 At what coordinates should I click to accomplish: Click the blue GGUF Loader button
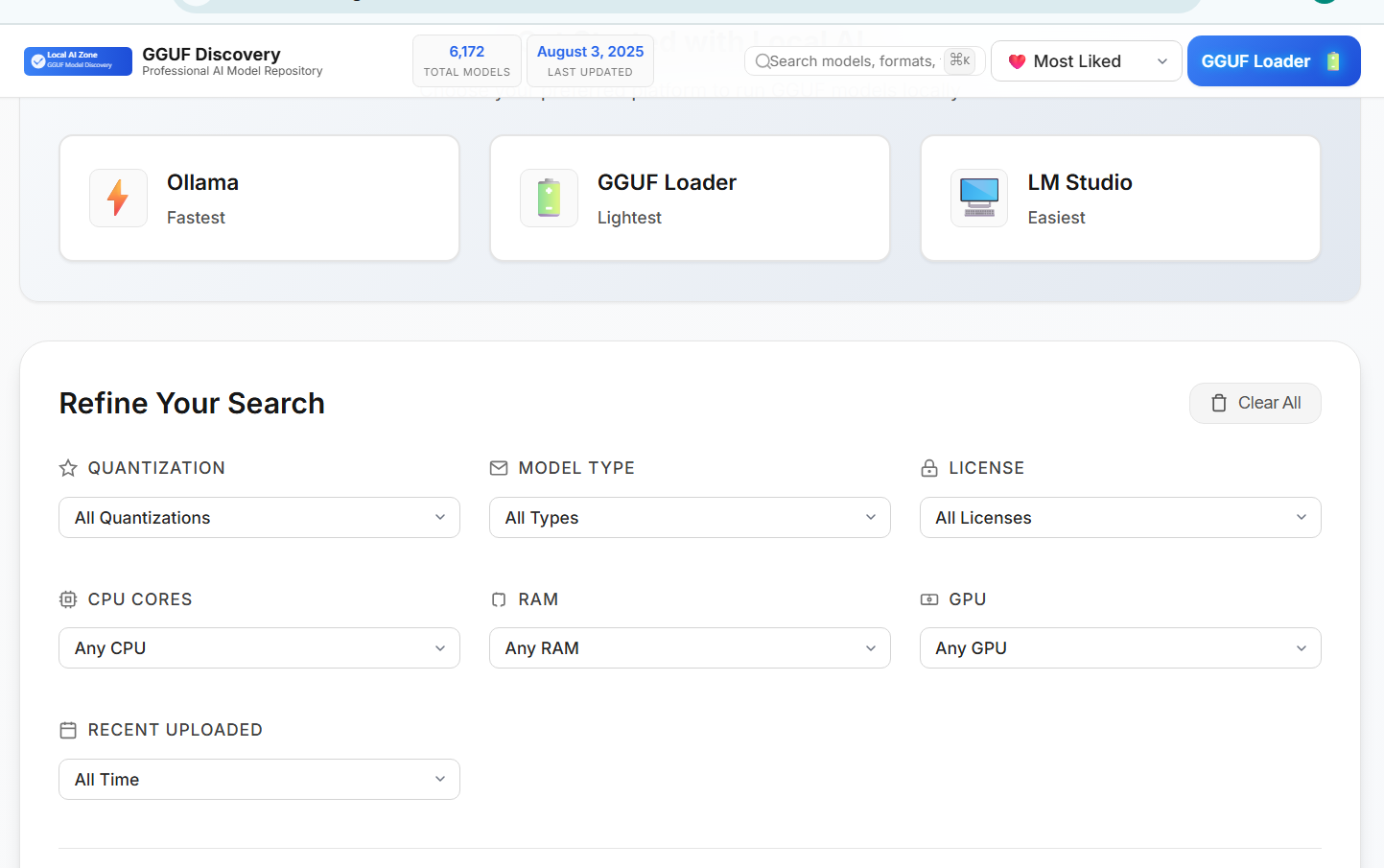click(1274, 61)
